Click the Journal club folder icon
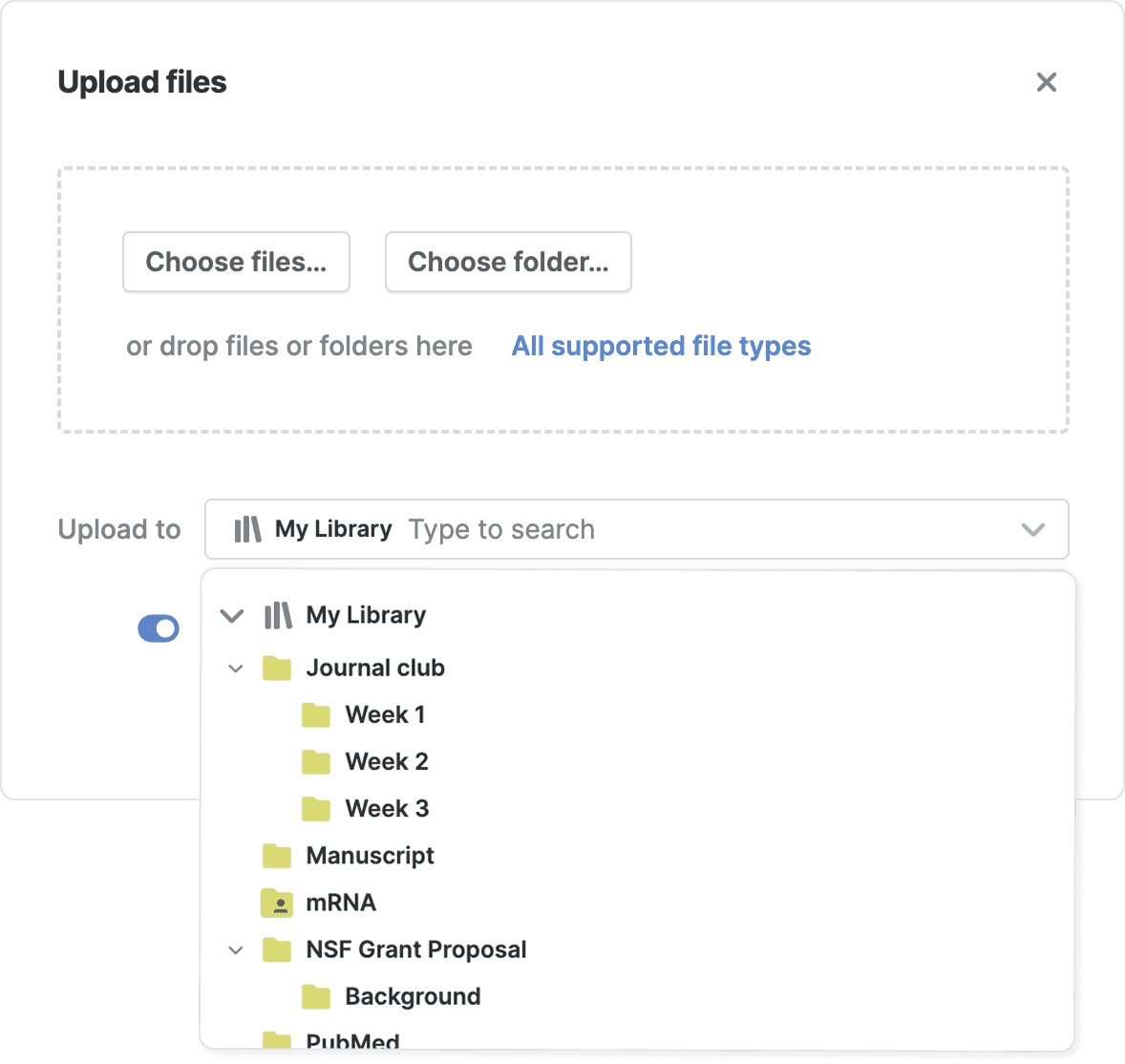Screen dimensions: 1125x1064 [x=276, y=668]
